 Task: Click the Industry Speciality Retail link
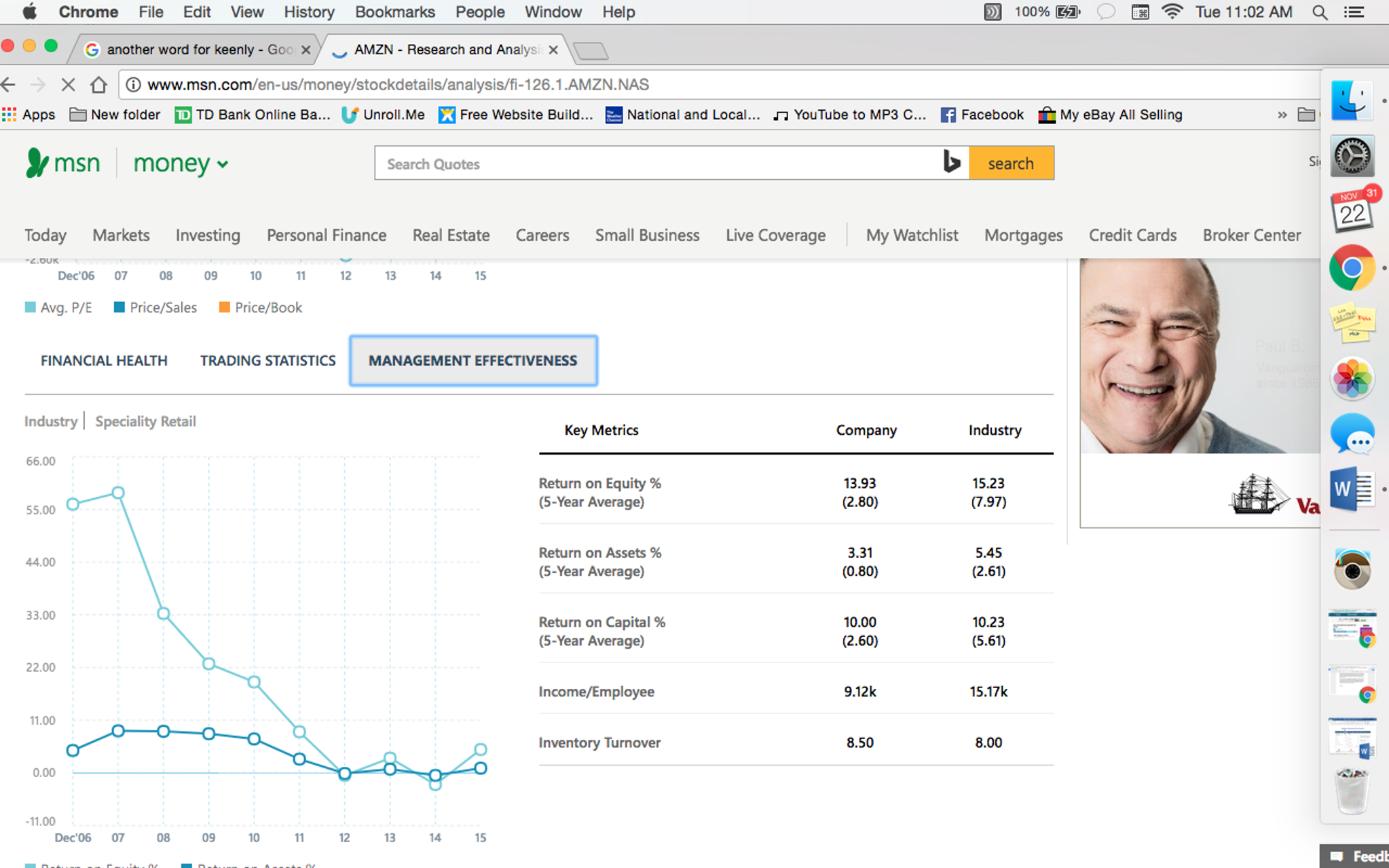point(145,421)
